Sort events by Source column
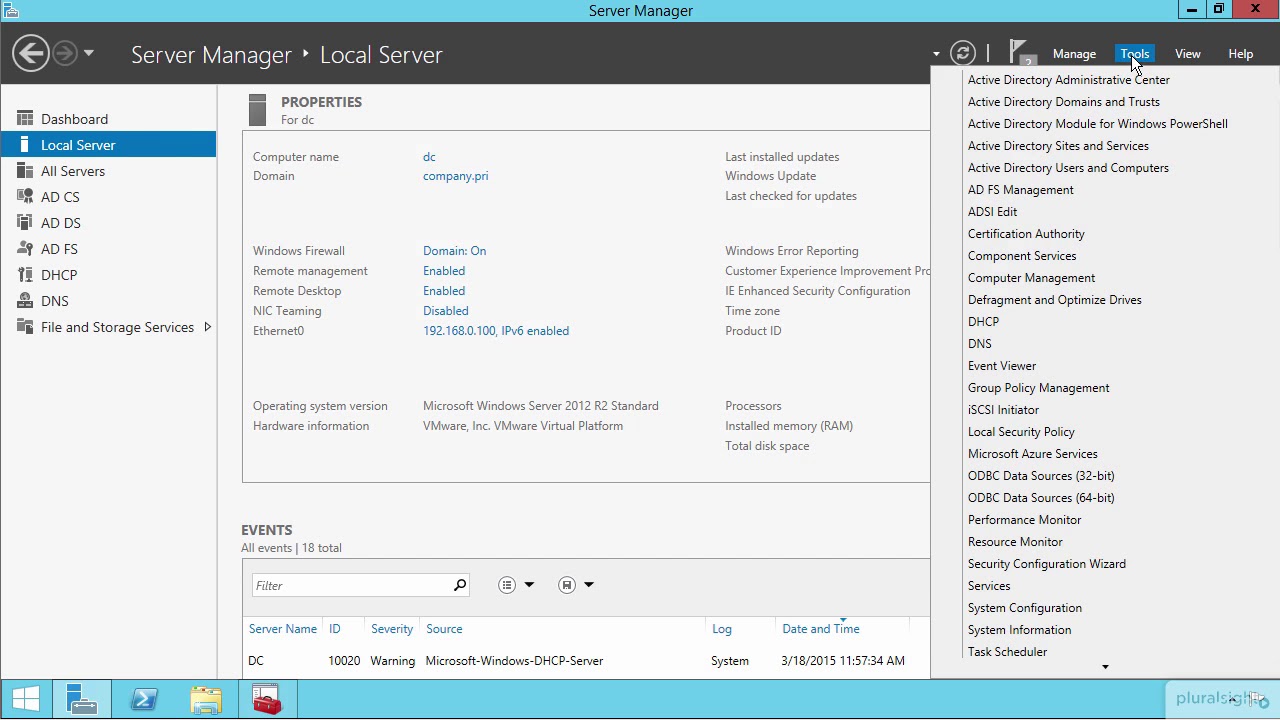1280x720 pixels. point(444,629)
